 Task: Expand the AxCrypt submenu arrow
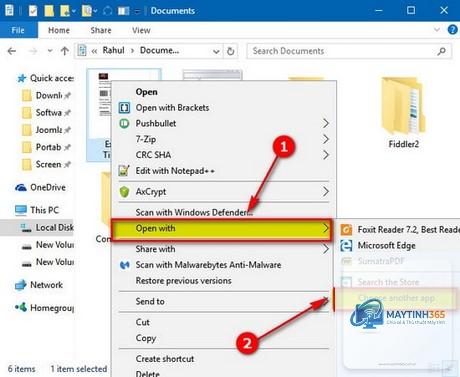point(326,192)
